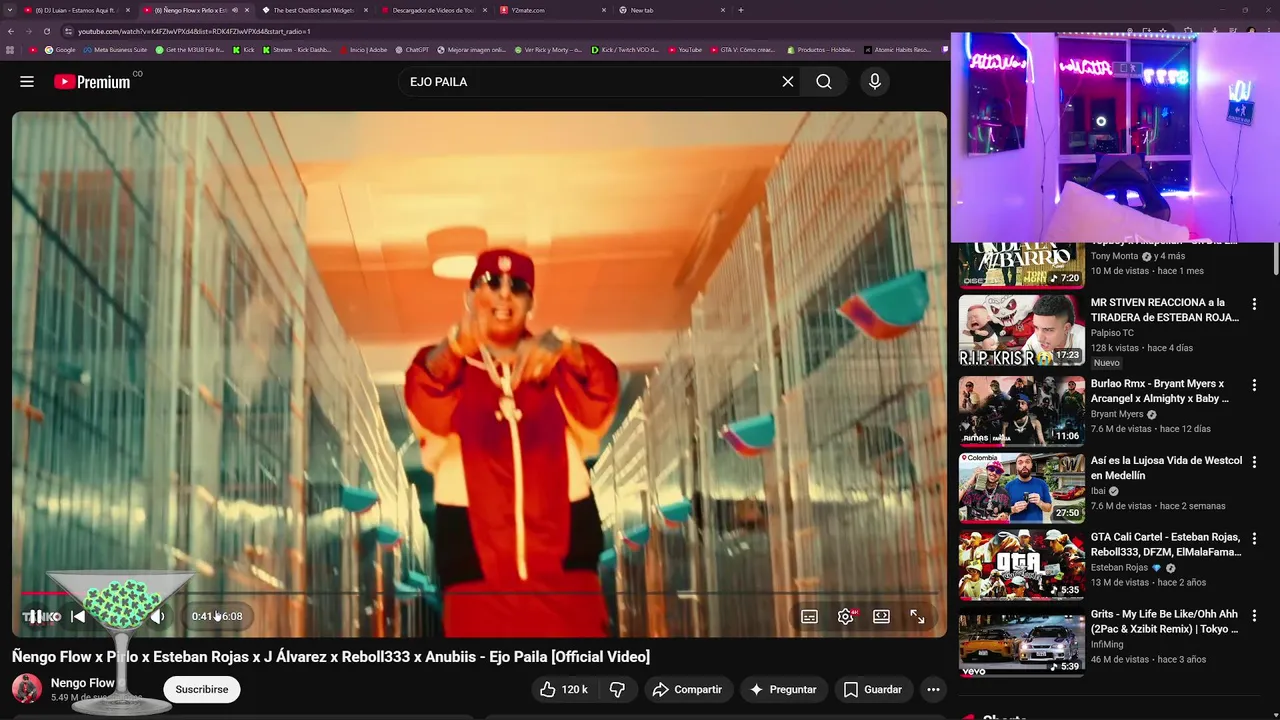Open a new browser tab with plus

741,10
